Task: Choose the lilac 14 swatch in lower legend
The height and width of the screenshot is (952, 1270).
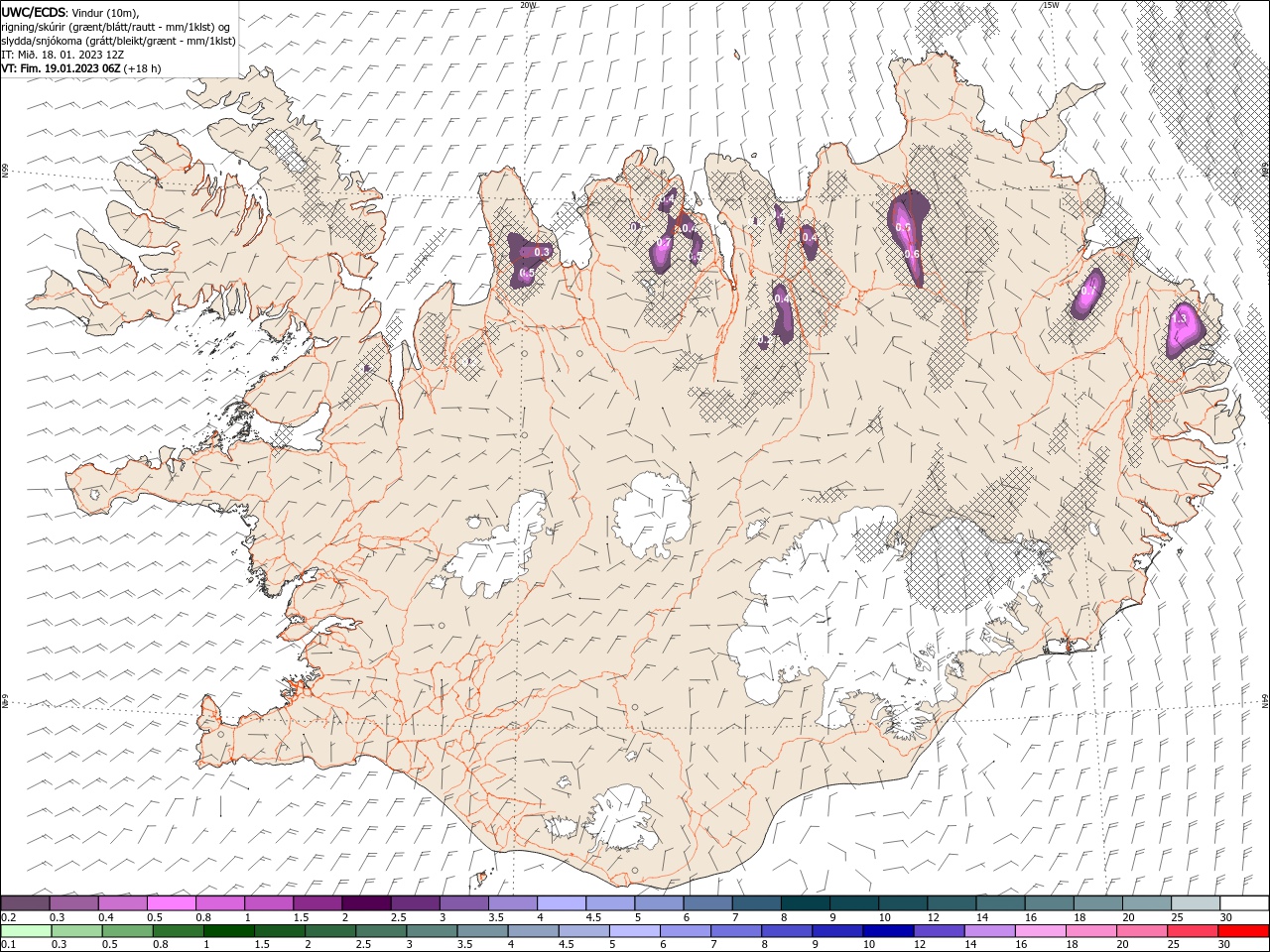Action: pyautogui.click(x=988, y=931)
